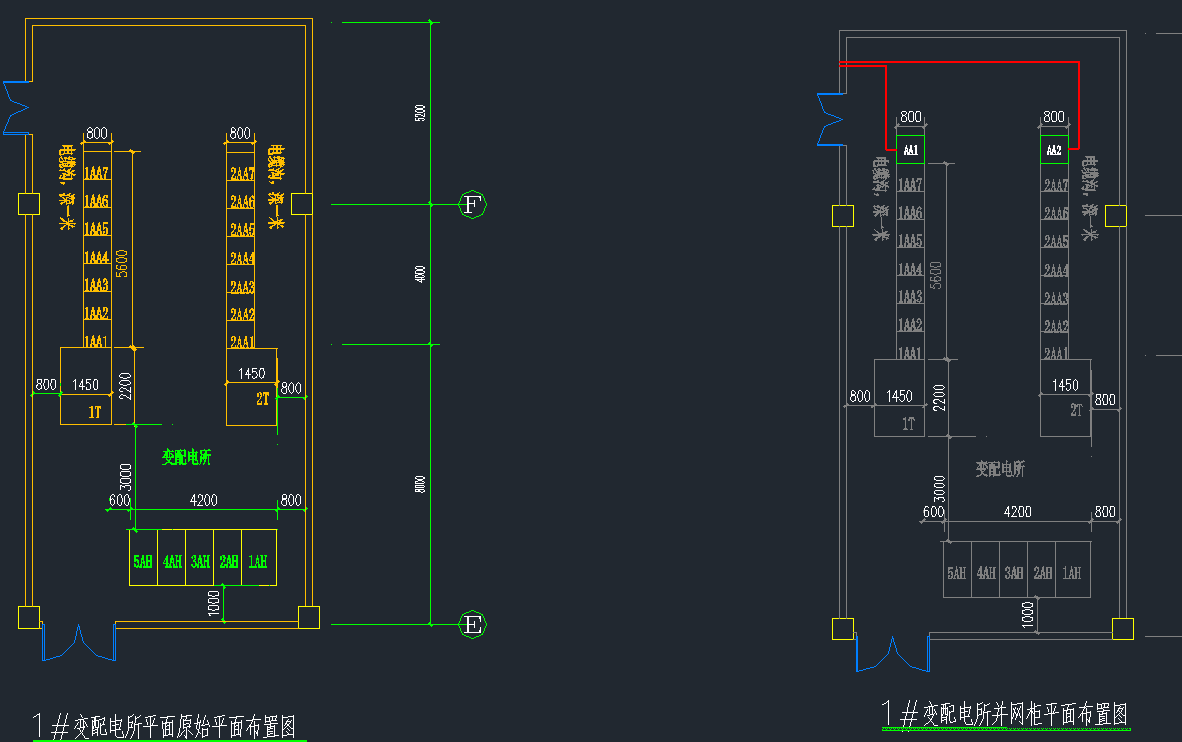Select the 4200 dimension in left plan
The image size is (1182, 742).
click(x=205, y=500)
